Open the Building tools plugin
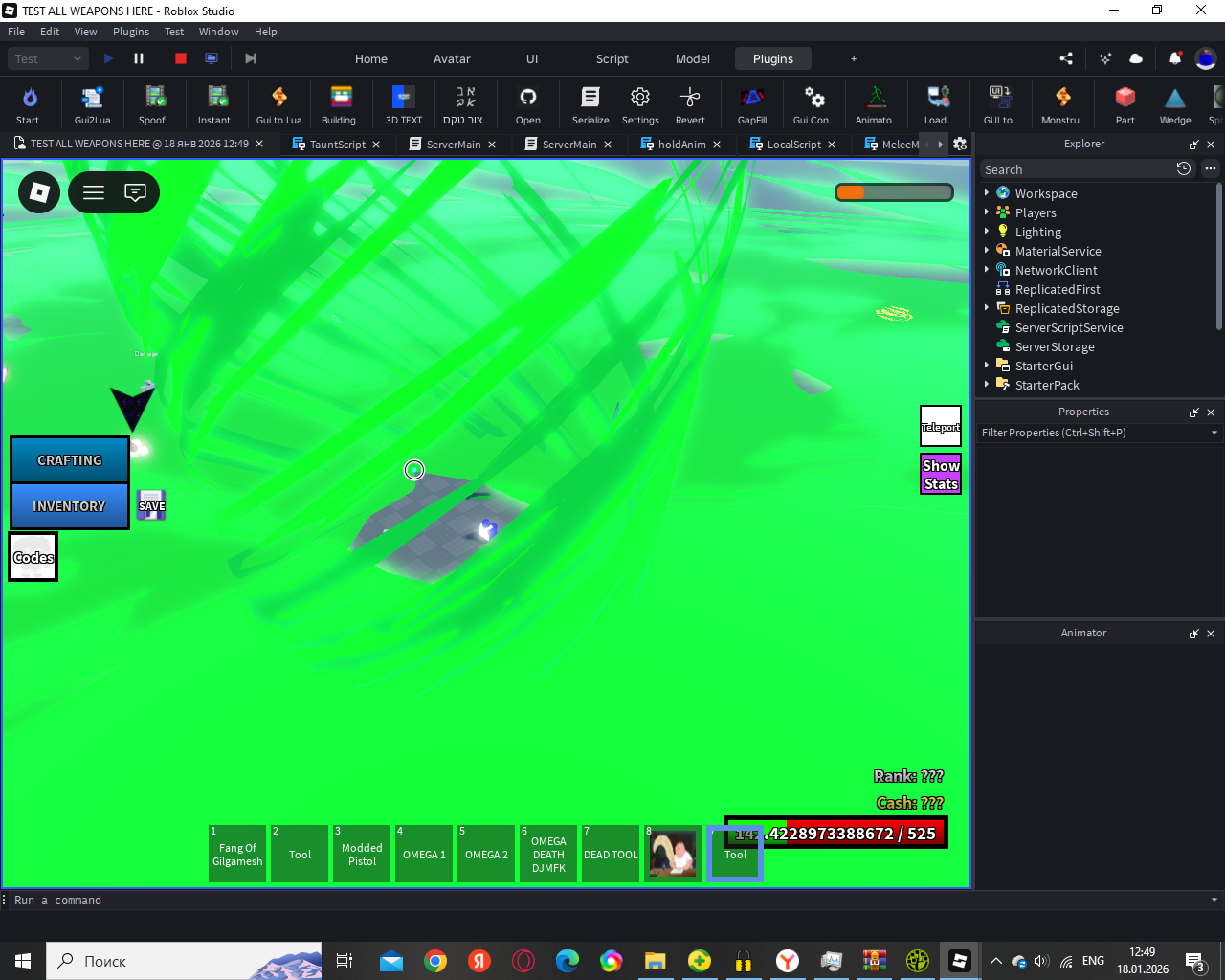This screenshot has width=1225, height=980. pos(342,104)
